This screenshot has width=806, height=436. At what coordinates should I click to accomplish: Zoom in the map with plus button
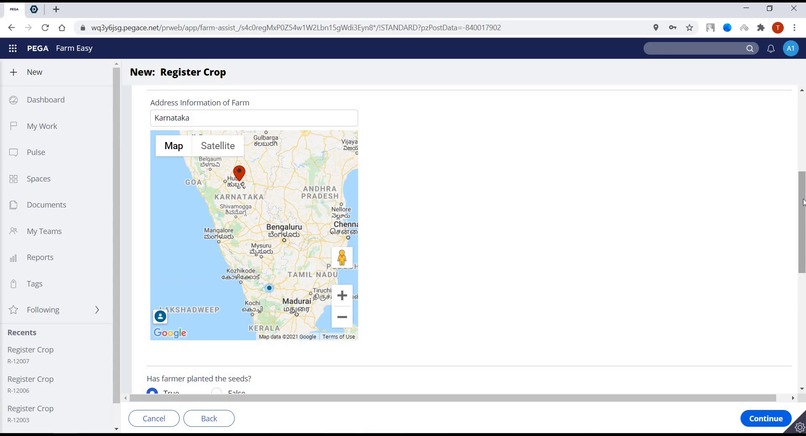342,296
